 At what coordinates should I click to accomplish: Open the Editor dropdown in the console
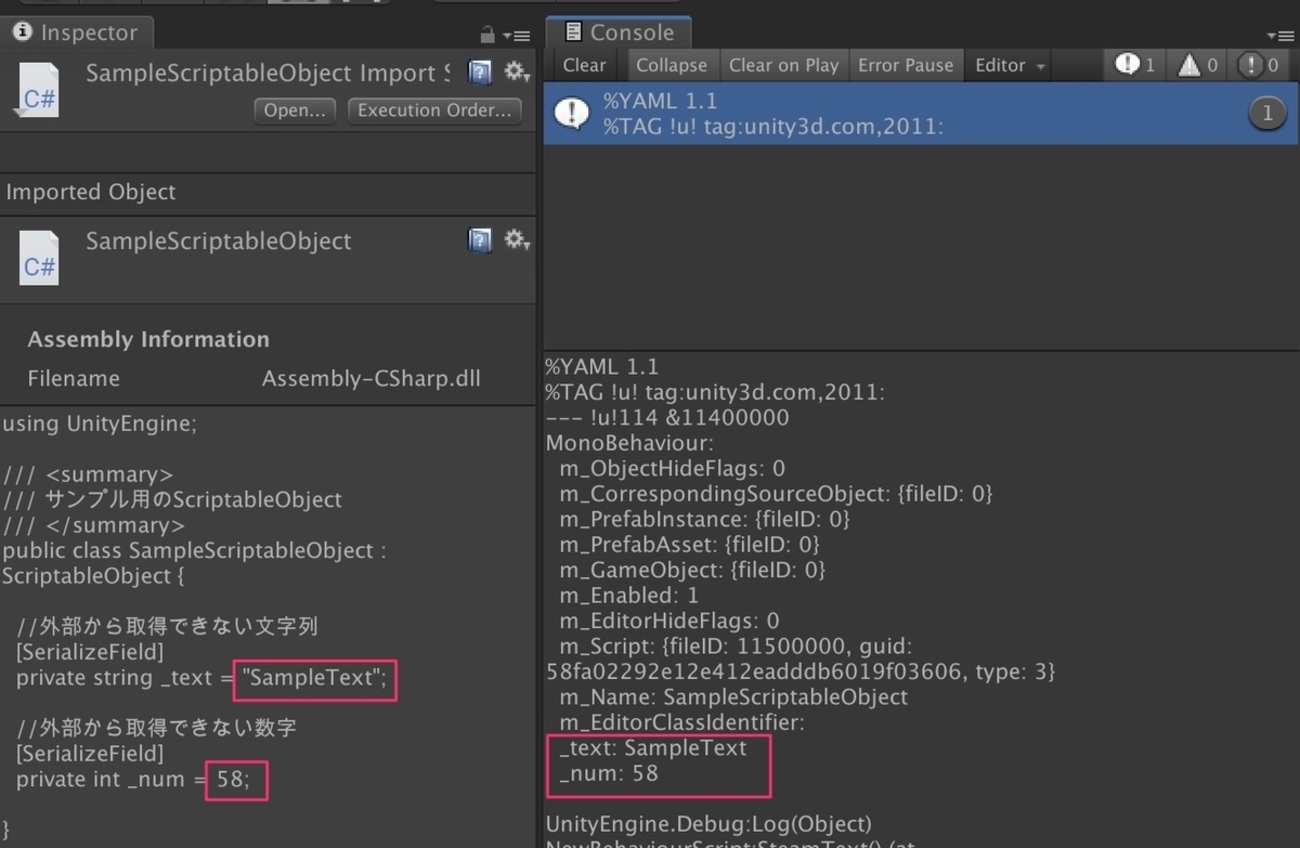pos(1009,65)
